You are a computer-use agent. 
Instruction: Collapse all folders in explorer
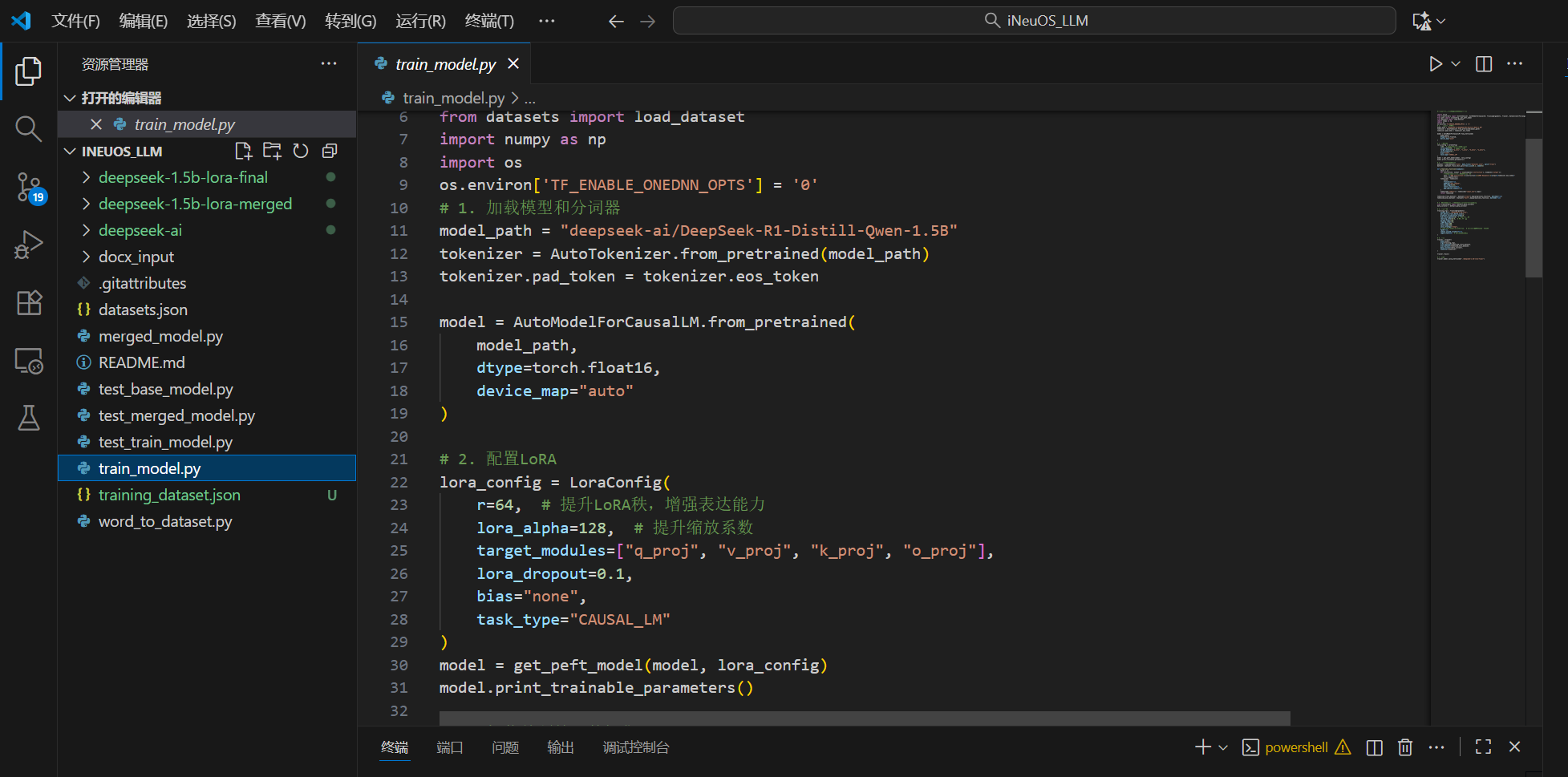pyautogui.click(x=330, y=151)
